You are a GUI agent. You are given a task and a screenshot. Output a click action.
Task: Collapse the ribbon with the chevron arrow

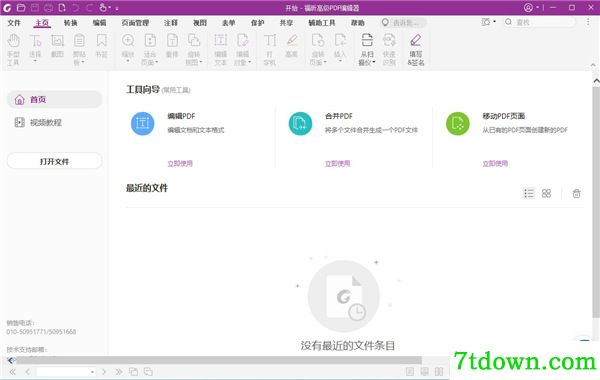(x=593, y=65)
